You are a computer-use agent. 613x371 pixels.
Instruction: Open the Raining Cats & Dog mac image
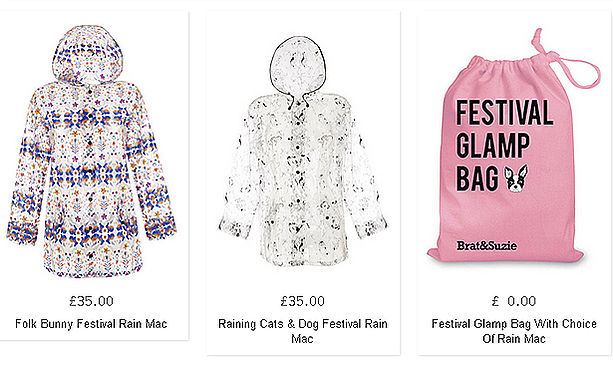point(303,152)
